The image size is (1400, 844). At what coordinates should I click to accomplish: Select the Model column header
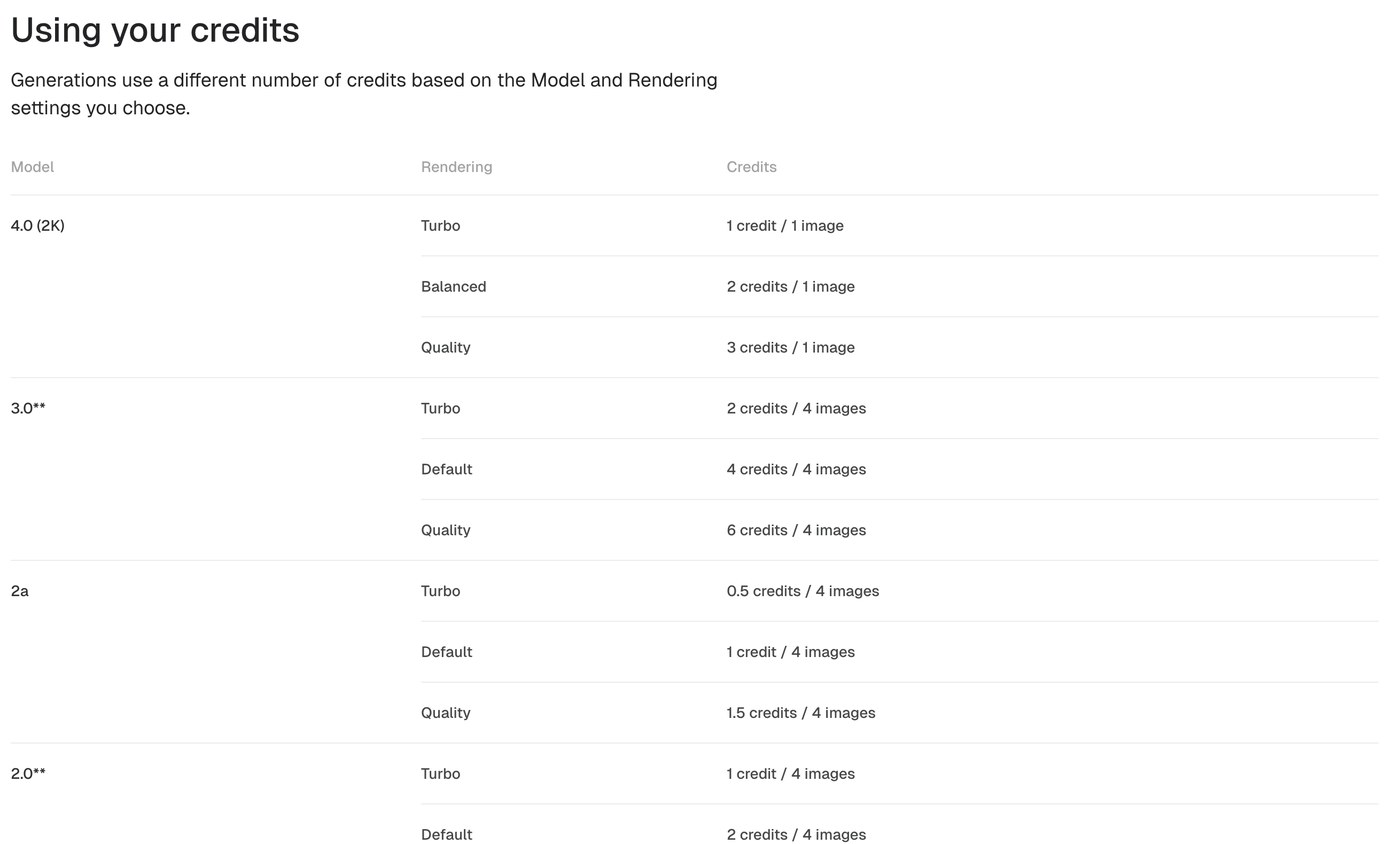(32, 167)
